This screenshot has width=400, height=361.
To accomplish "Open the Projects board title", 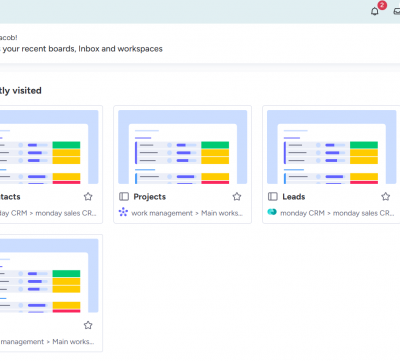I will pos(150,197).
